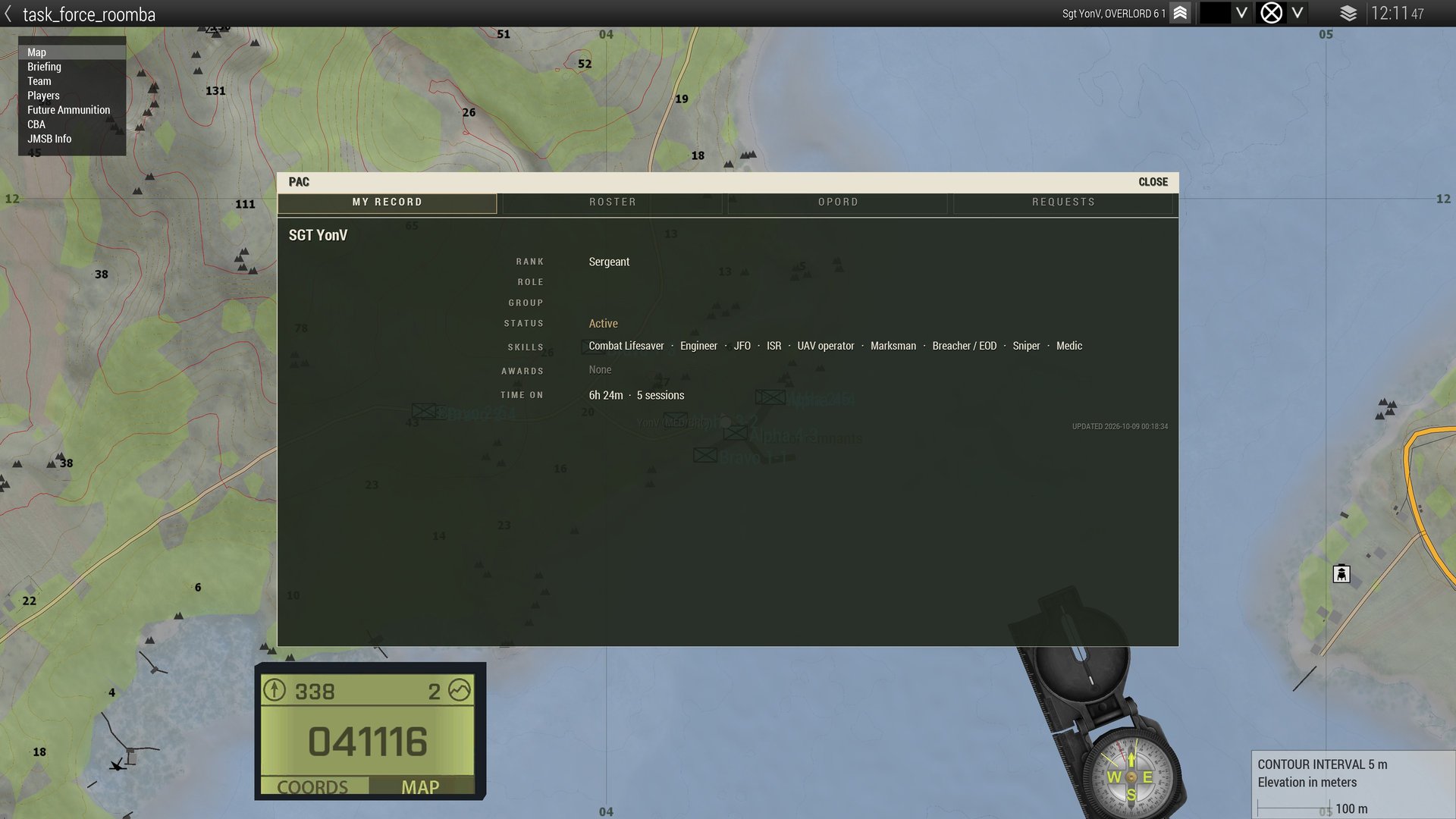The height and width of the screenshot is (819, 1456).
Task: Click the Active status value
Action: tap(604, 324)
